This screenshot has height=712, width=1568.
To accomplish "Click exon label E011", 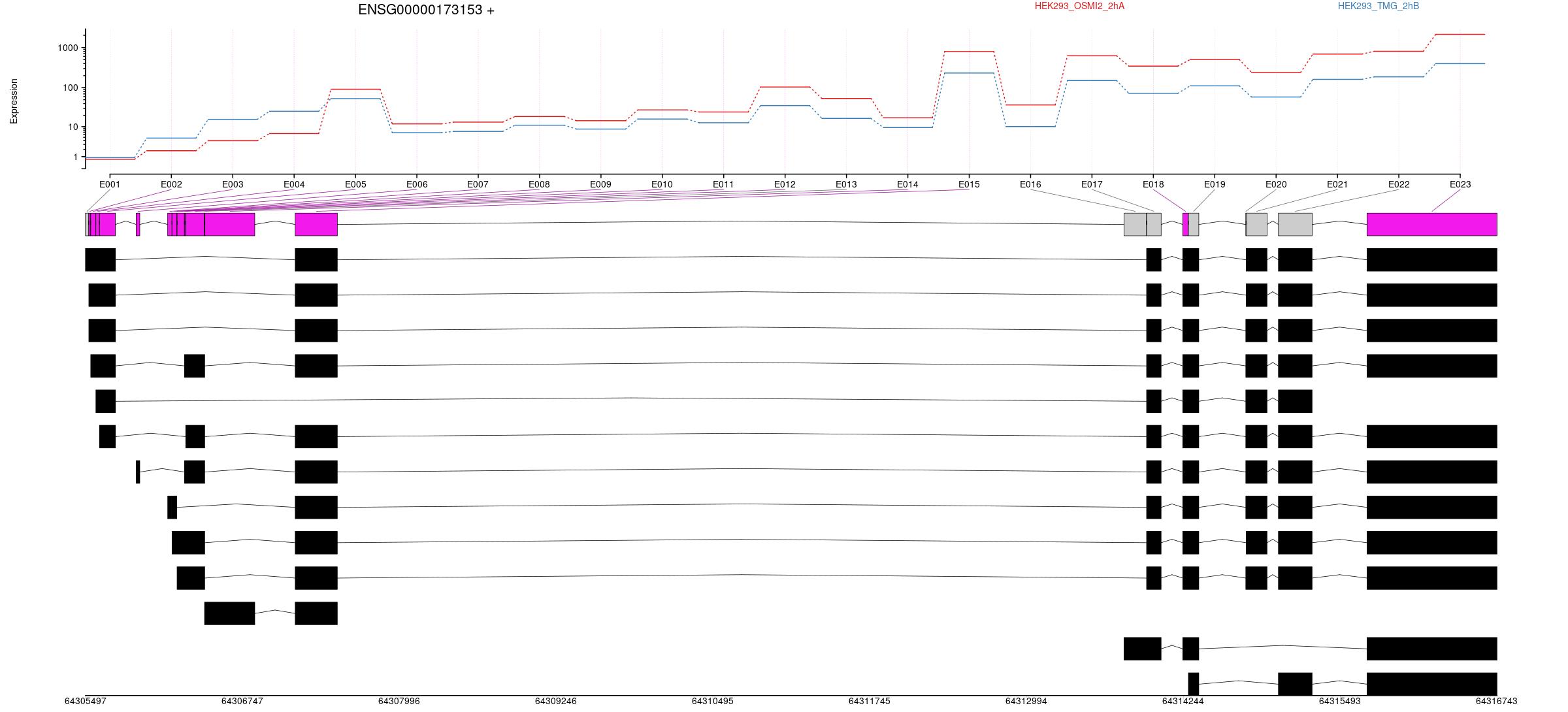I will pos(723,184).
